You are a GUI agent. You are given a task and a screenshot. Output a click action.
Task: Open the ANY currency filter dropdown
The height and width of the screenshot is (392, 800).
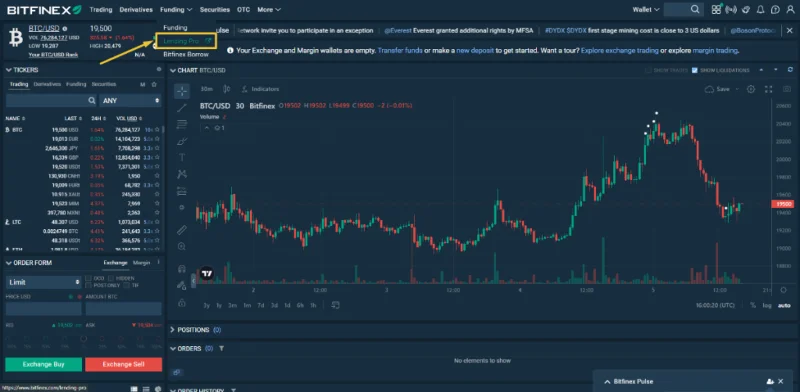tap(131, 101)
